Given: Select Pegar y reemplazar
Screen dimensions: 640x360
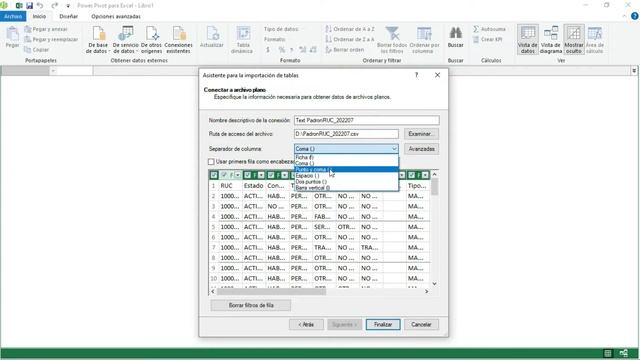Looking at the screenshot, I should [x=51, y=40].
